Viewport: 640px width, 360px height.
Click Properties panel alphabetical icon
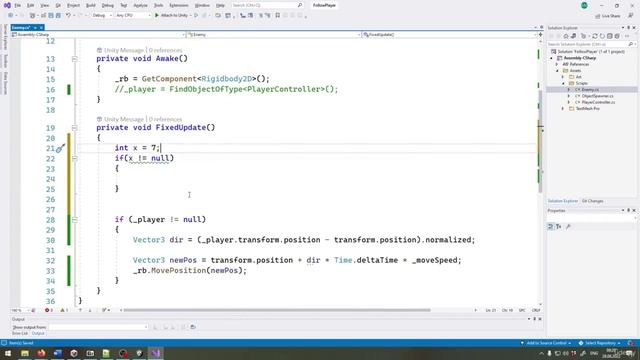point(559,227)
